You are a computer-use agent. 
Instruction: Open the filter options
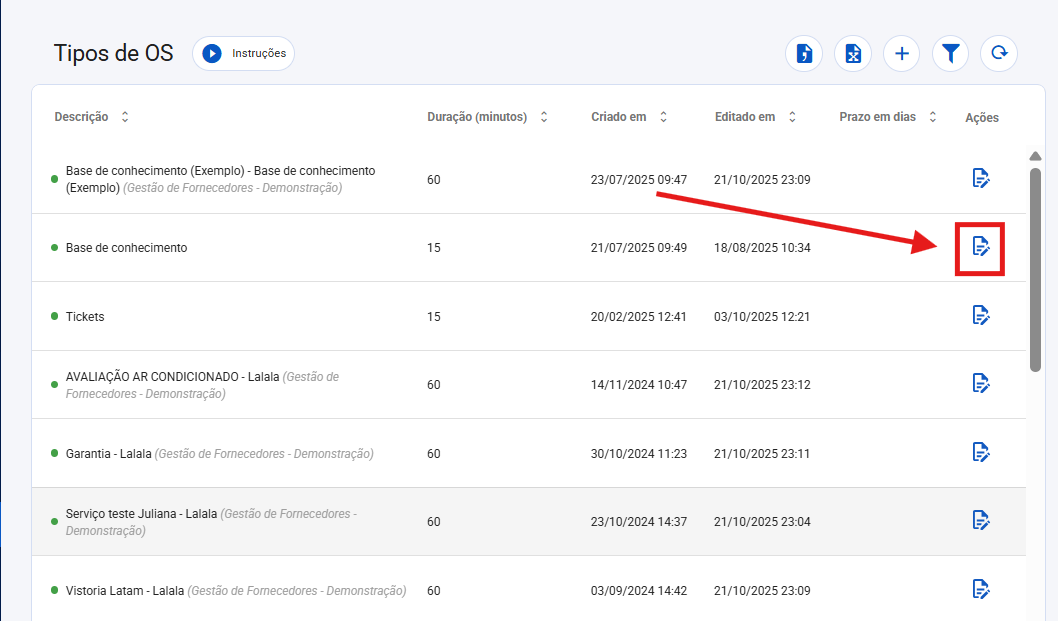[x=950, y=54]
